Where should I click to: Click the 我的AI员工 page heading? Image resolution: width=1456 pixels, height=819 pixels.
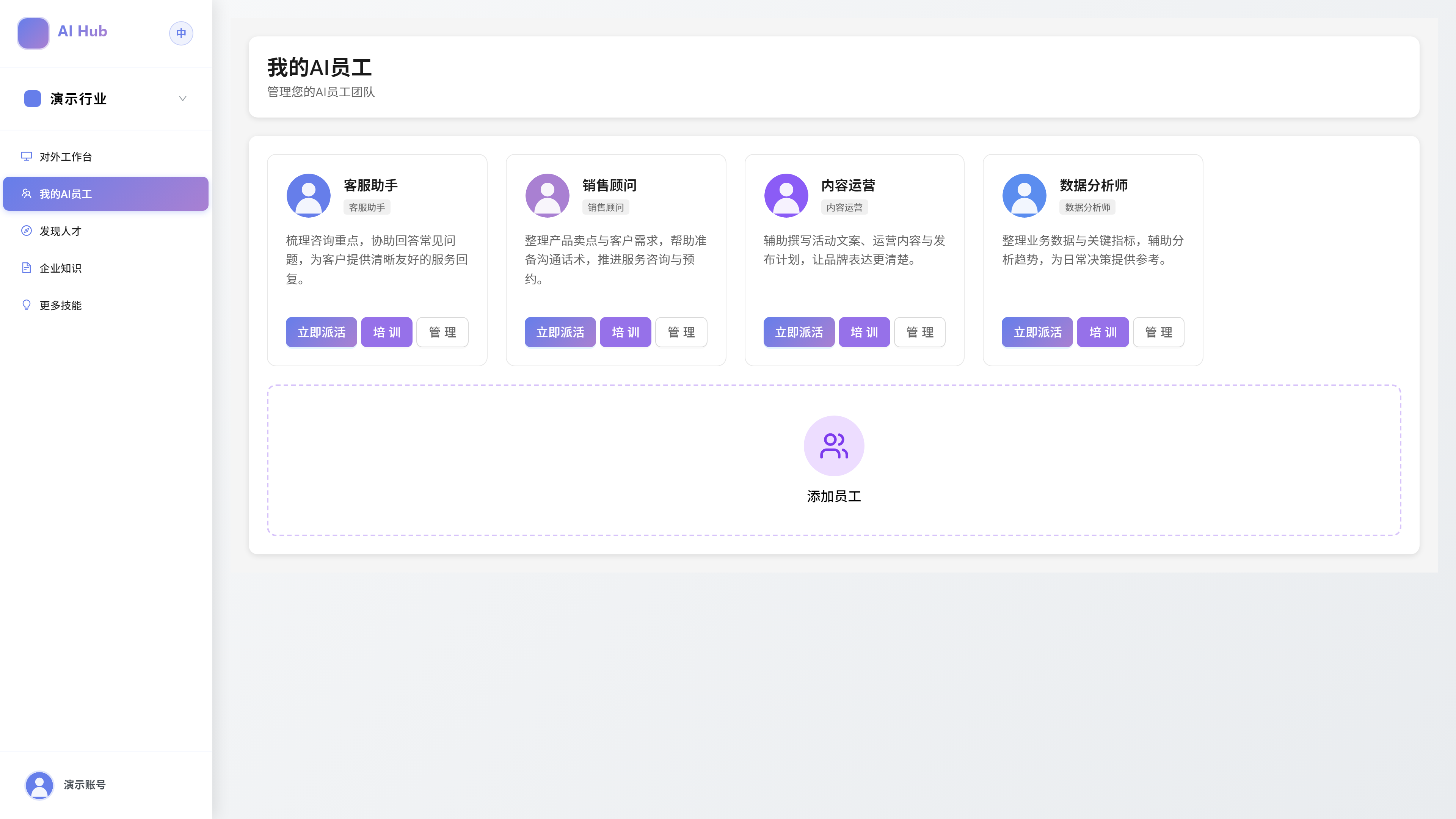pyautogui.click(x=319, y=67)
